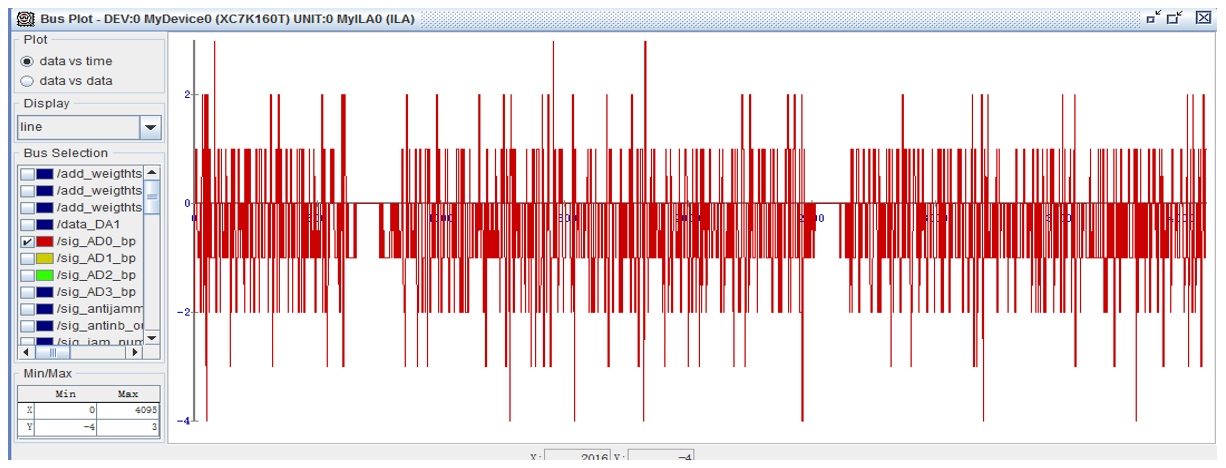Maximize the Bus Plot internal window
This screenshot has width=1226, height=468.
pos(1174,18)
